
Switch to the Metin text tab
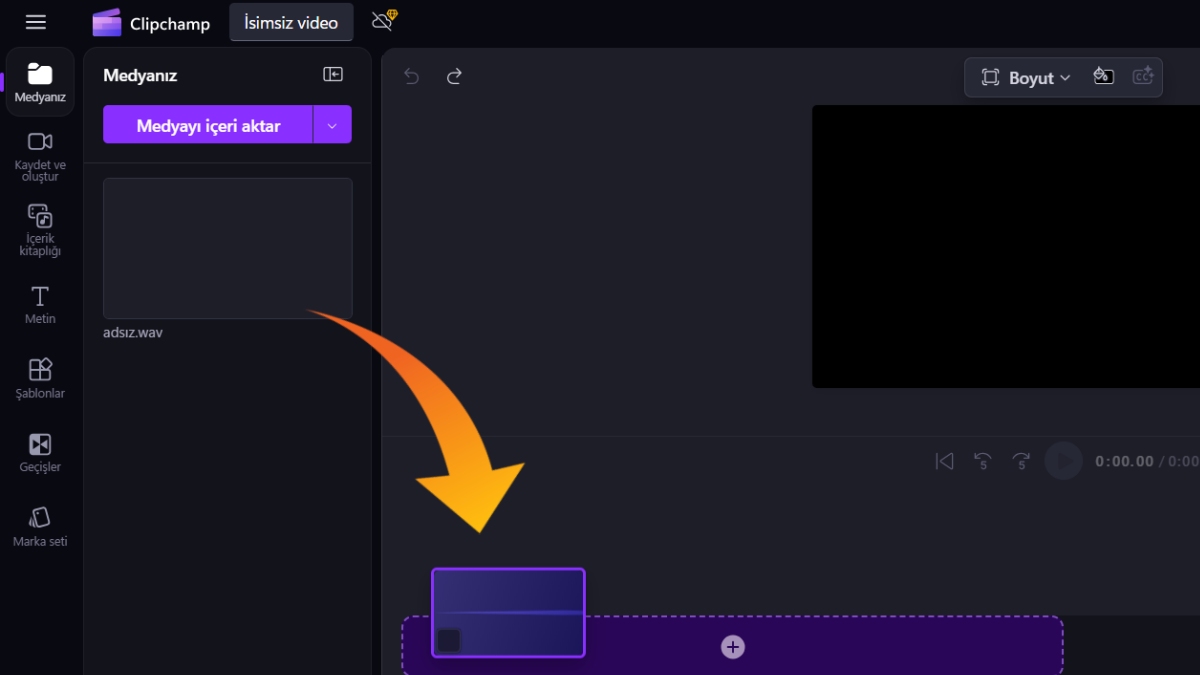(40, 304)
